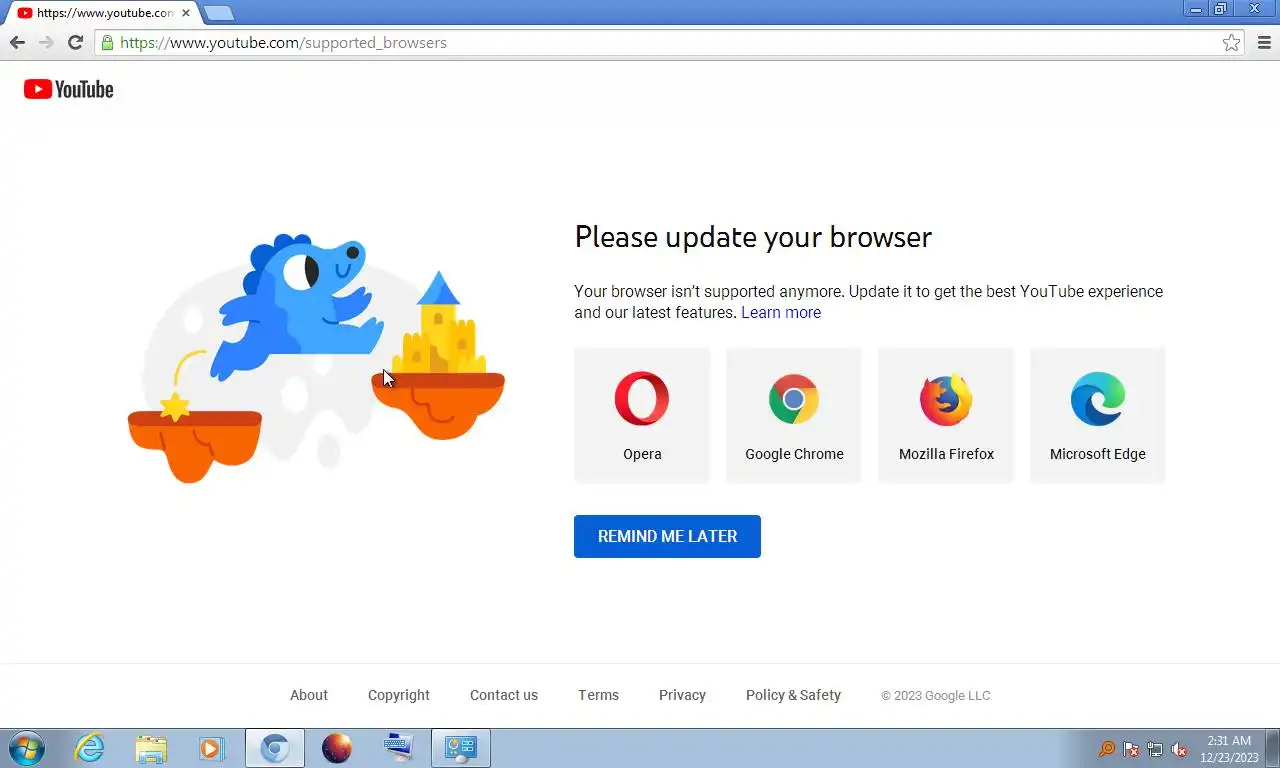
Task: Bookmark this page with the star icon
Action: (1231, 43)
